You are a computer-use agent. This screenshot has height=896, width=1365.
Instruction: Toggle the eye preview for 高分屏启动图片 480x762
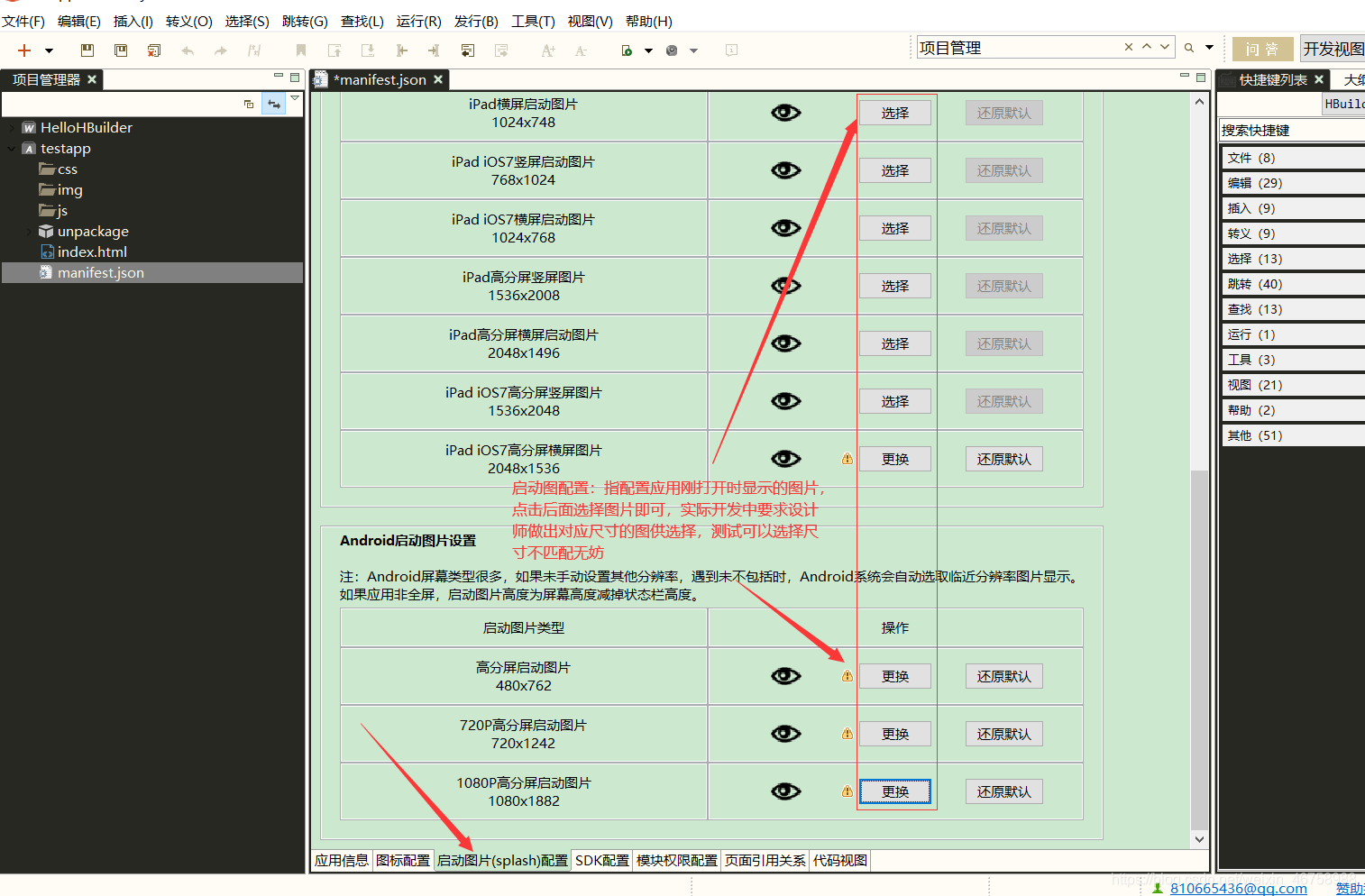click(785, 675)
